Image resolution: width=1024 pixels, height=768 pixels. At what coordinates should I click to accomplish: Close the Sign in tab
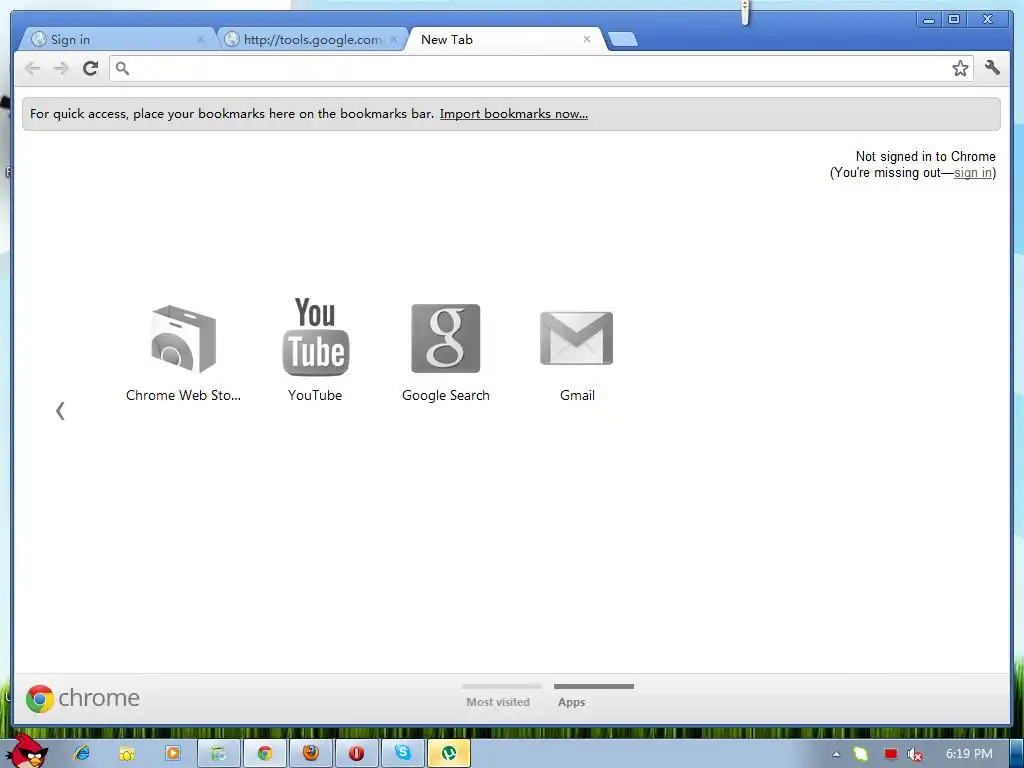pyautogui.click(x=200, y=40)
